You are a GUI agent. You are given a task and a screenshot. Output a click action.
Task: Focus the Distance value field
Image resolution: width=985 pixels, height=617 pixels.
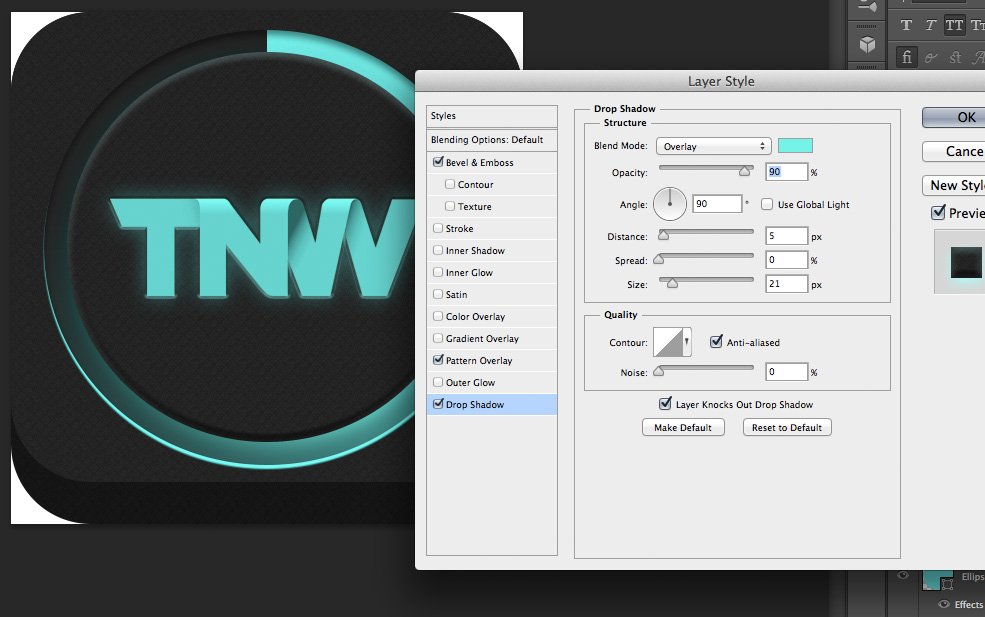pyautogui.click(x=786, y=236)
